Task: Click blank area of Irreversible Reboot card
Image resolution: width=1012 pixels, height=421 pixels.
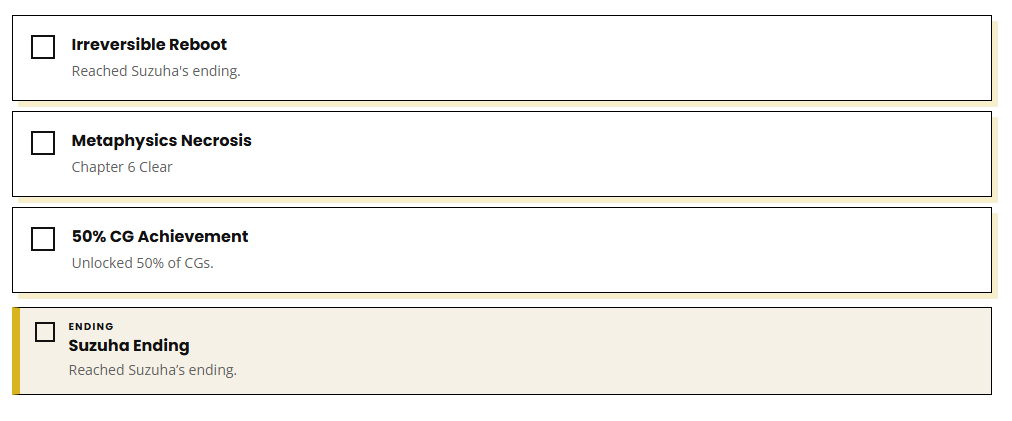Action: [x=613, y=58]
